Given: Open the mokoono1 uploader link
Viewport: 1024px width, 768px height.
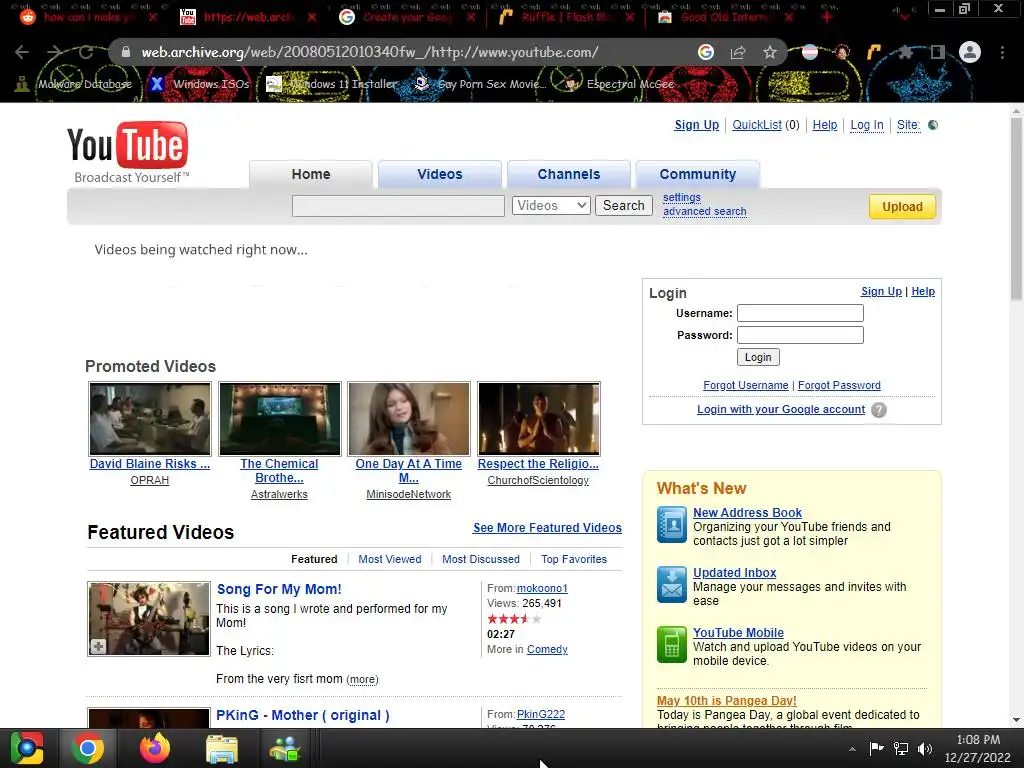Looking at the screenshot, I should [542, 588].
